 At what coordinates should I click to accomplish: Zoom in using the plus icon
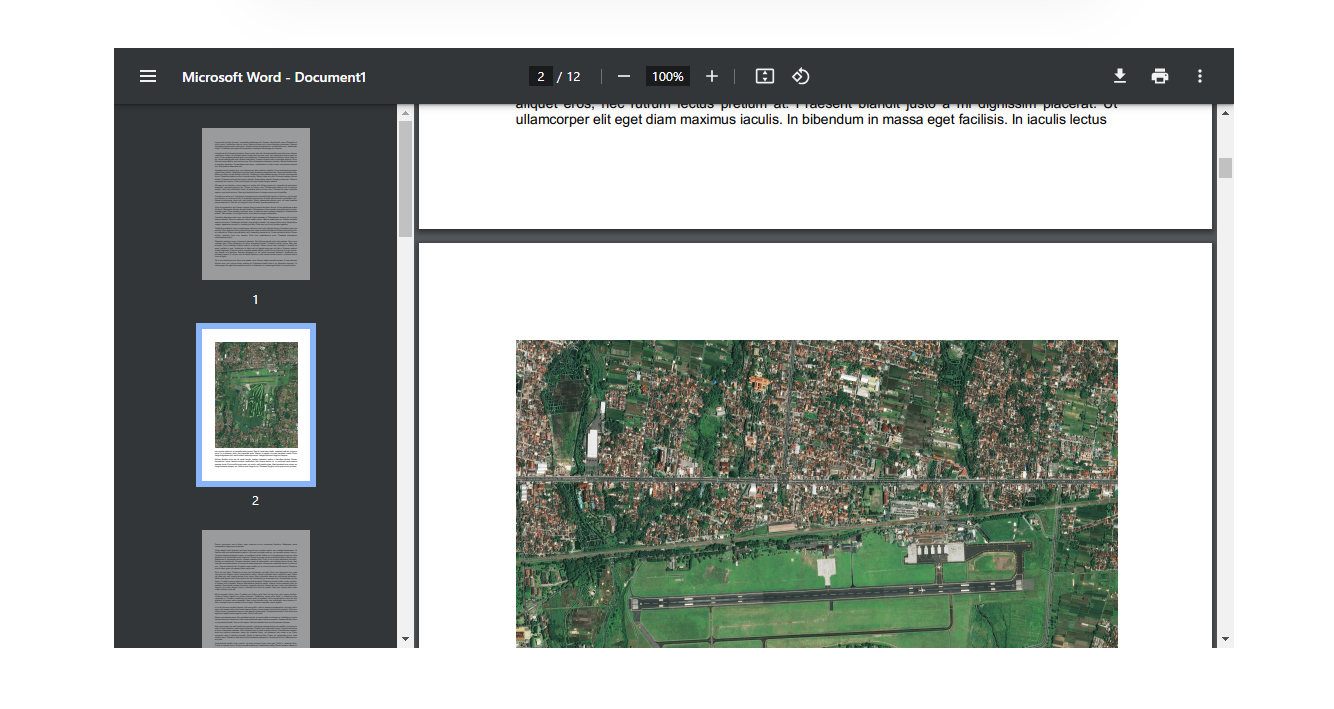[711, 75]
